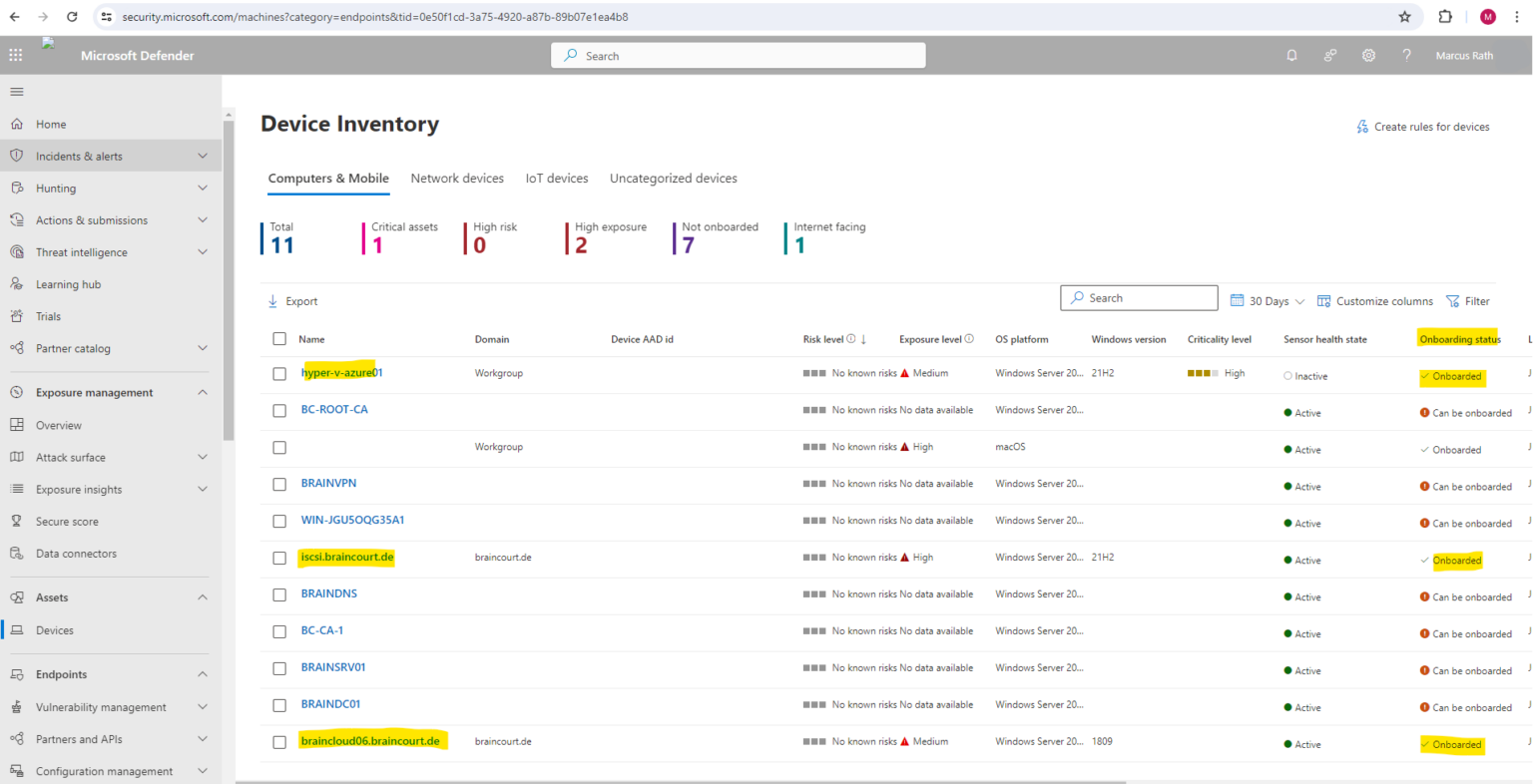Open help using the question mark icon

click(1406, 55)
